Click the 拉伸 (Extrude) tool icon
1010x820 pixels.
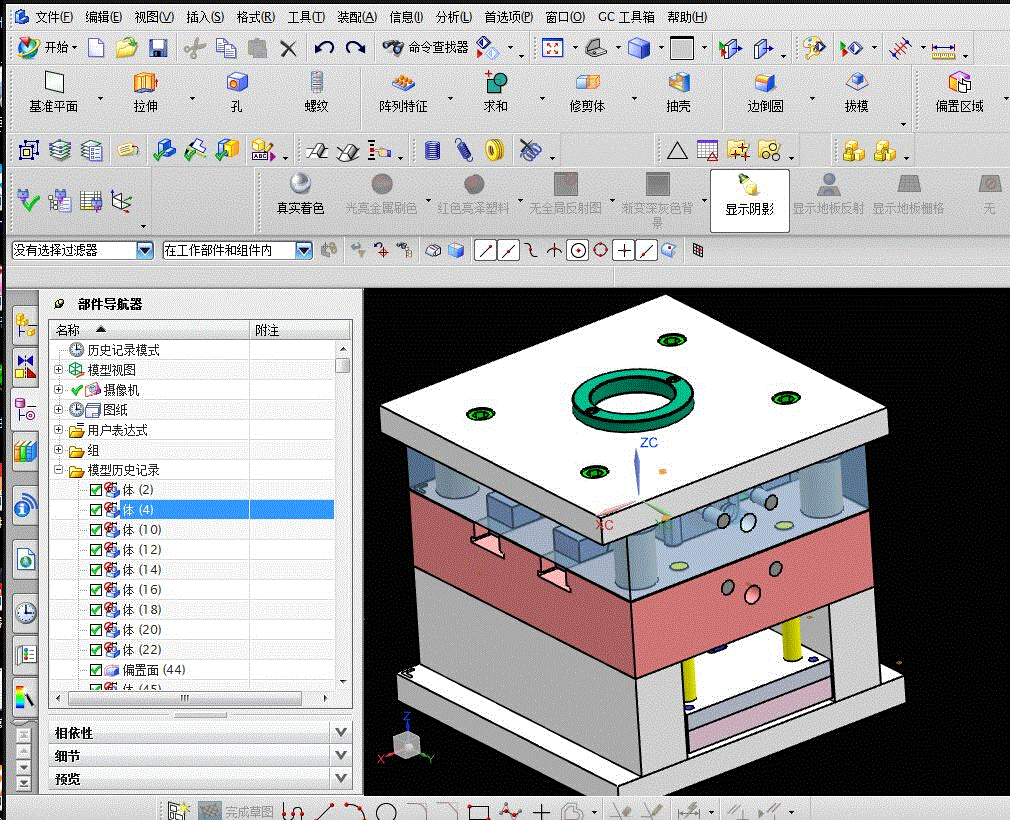146,84
